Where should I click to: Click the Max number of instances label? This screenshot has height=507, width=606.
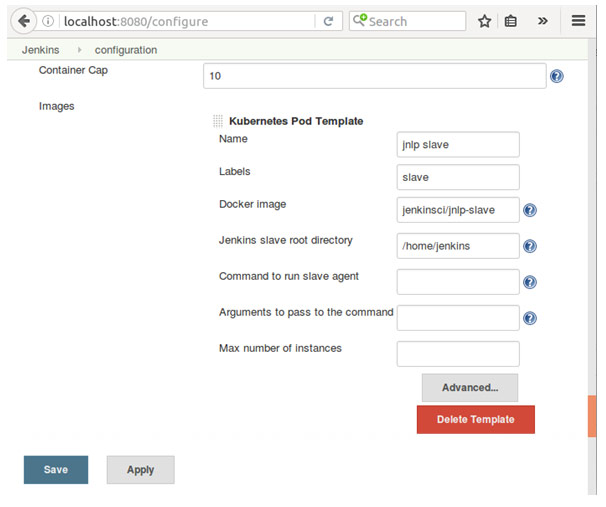(x=280, y=348)
